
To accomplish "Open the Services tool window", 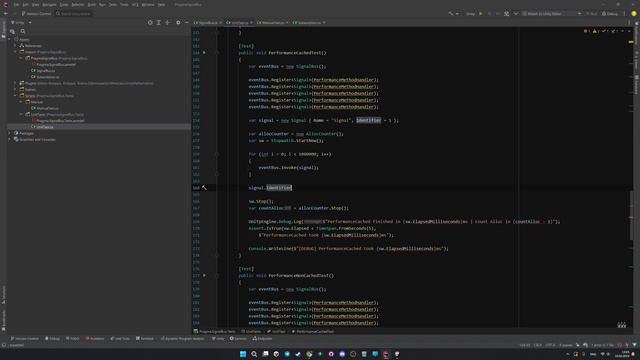I will click(x=238, y=339).
